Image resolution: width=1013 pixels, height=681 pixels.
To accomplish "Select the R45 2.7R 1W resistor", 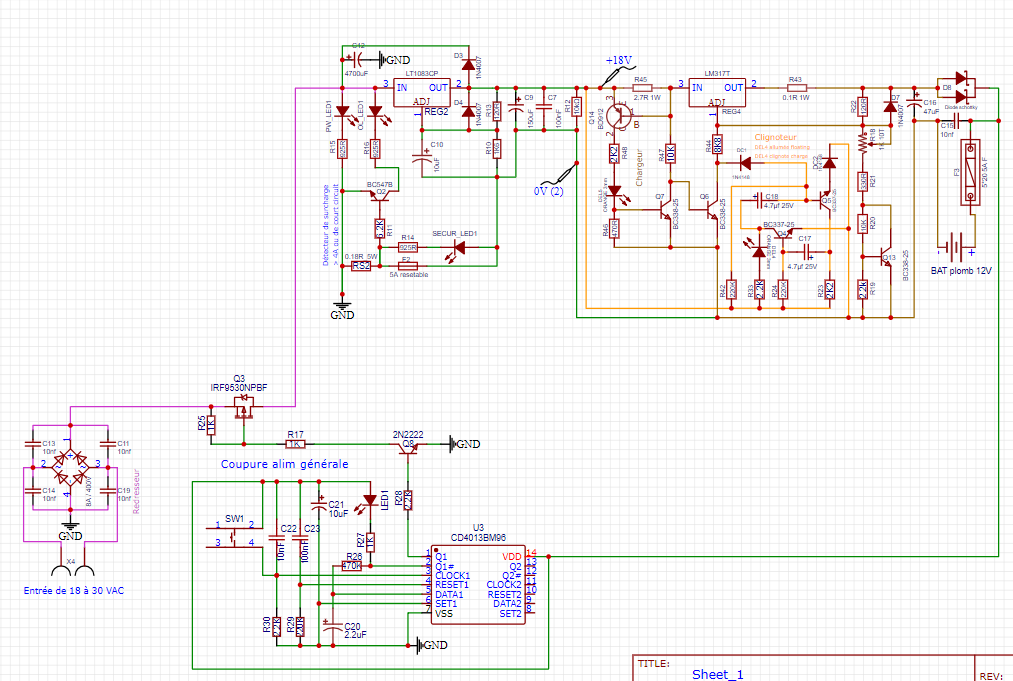I will coord(640,88).
